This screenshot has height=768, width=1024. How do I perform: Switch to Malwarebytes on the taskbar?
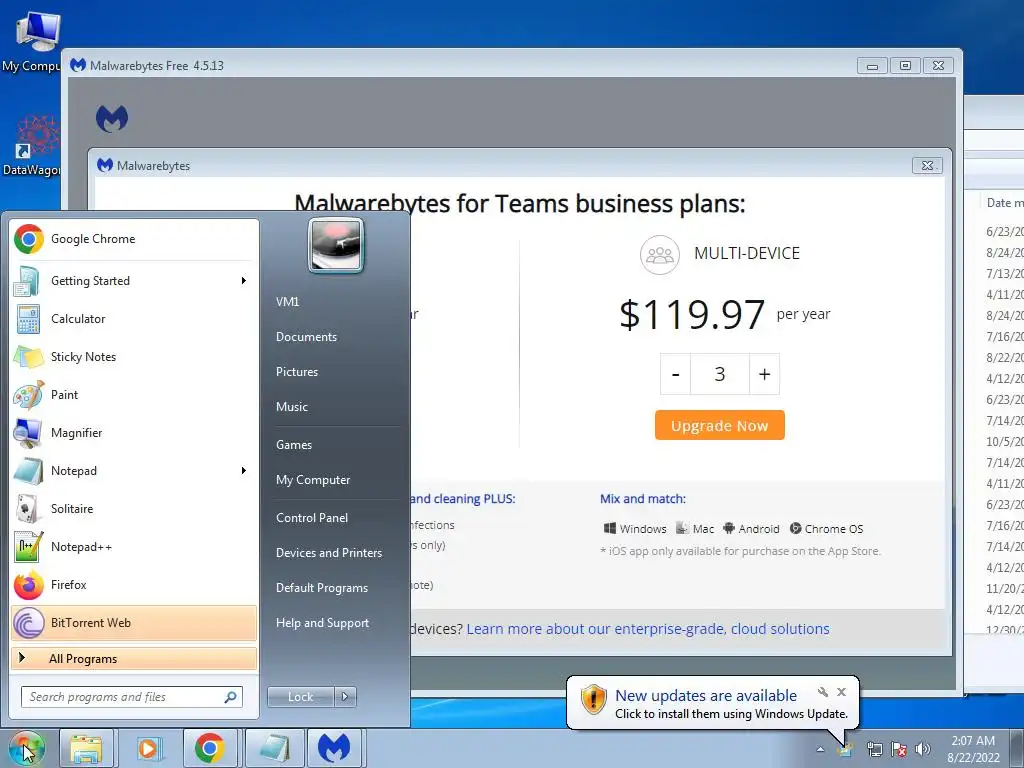tap(334, 748)
